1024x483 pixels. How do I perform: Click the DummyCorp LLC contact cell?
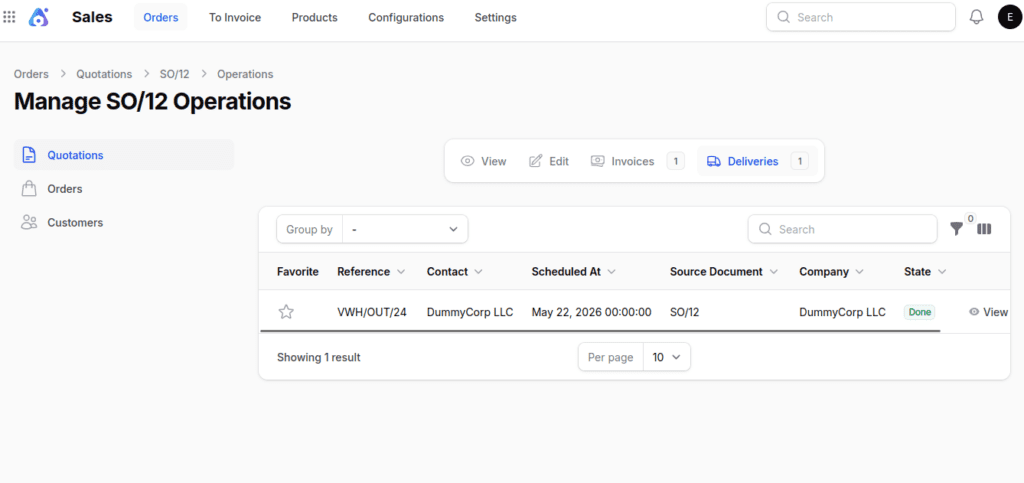point(470,312)
